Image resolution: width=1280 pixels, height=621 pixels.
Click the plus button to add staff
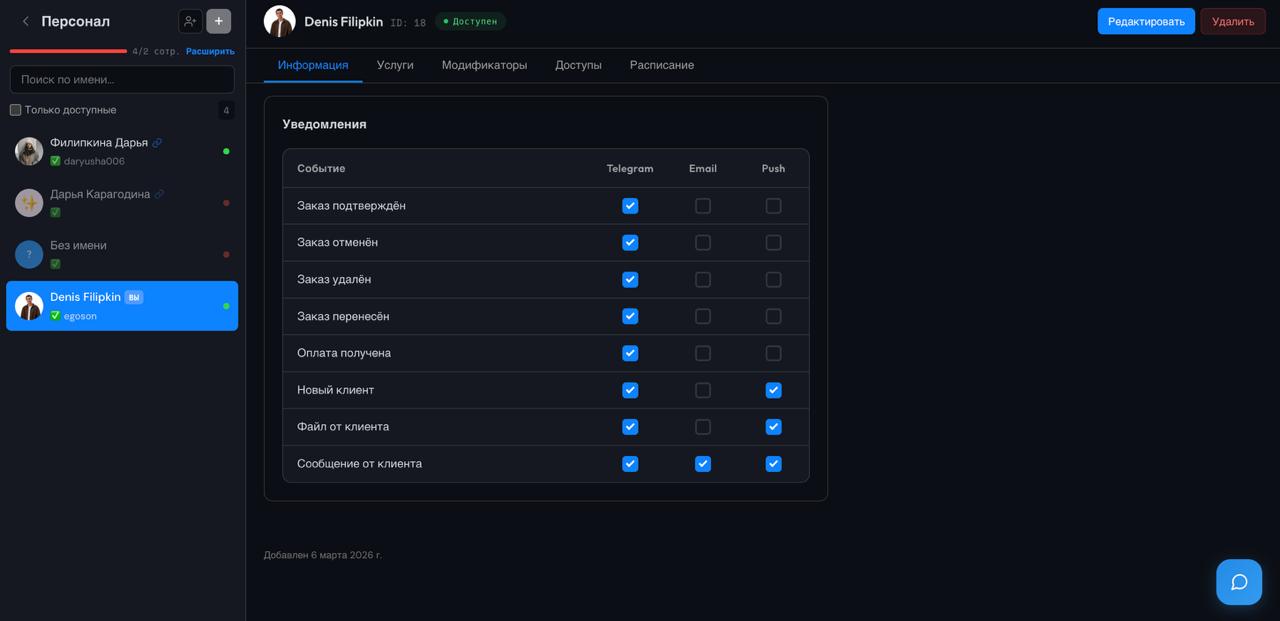tap(218, 21)
